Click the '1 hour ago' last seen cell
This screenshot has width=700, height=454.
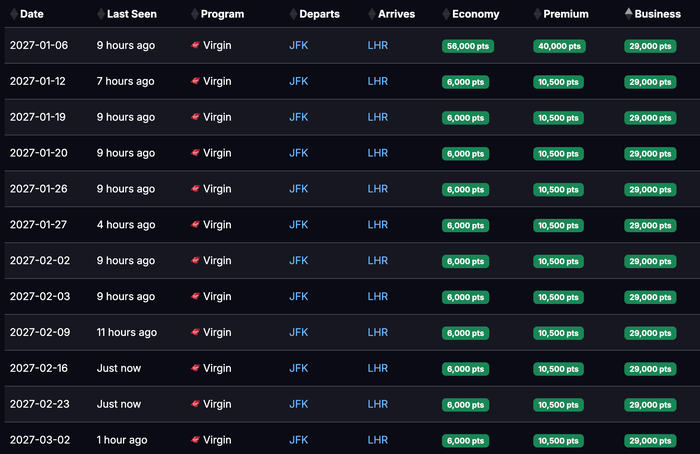pos(122,440)
